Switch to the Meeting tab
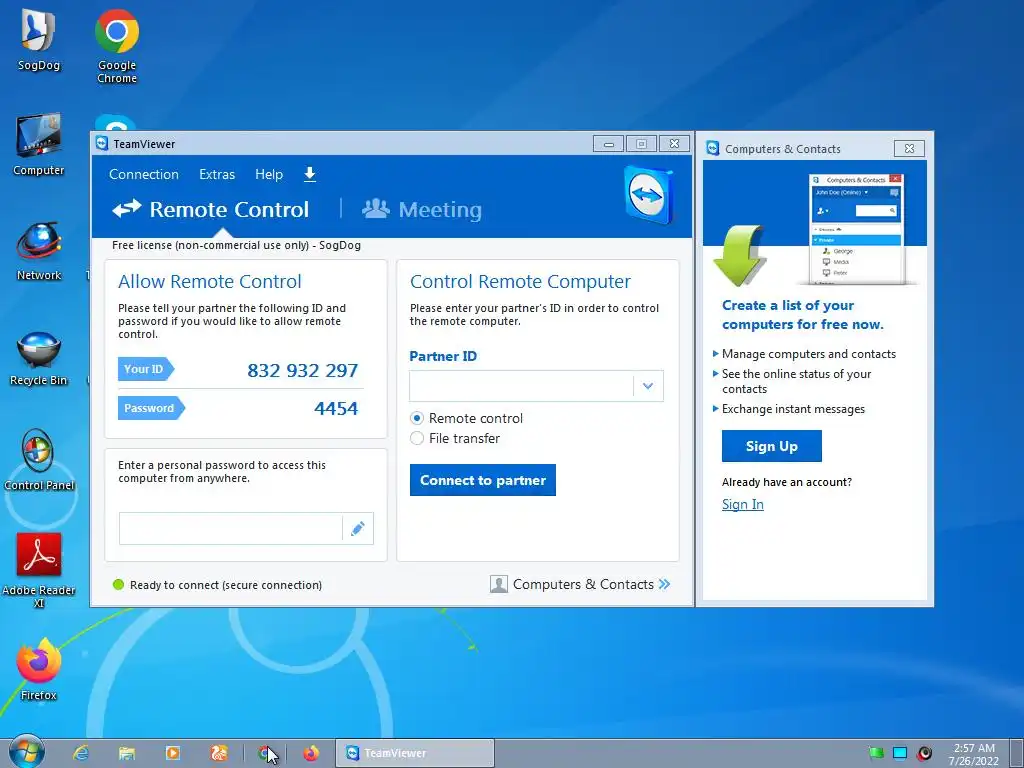1024x768 pixels. click(x=422, y=210)
